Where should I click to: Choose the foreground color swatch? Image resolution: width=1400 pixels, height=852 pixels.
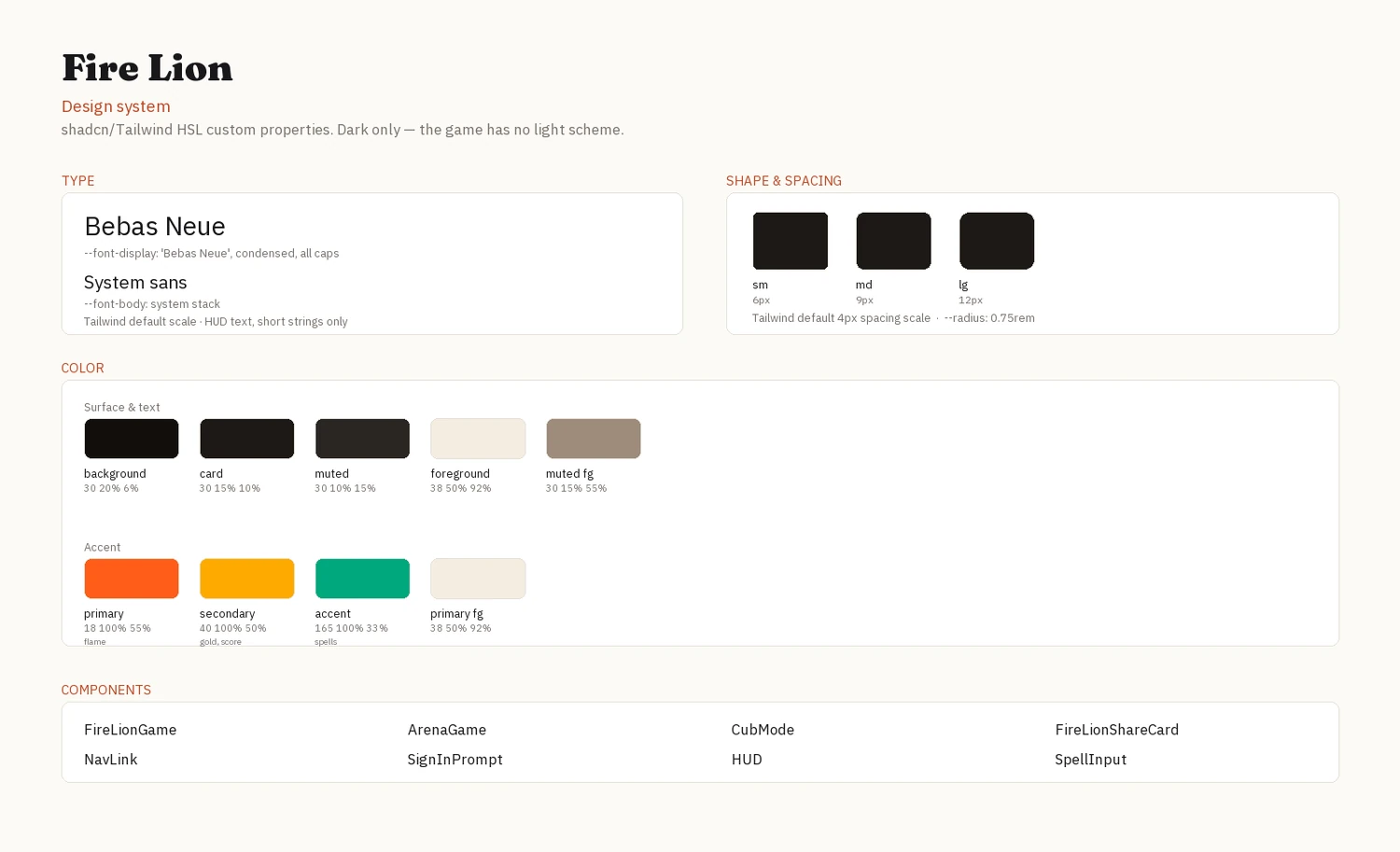point(478,439)
